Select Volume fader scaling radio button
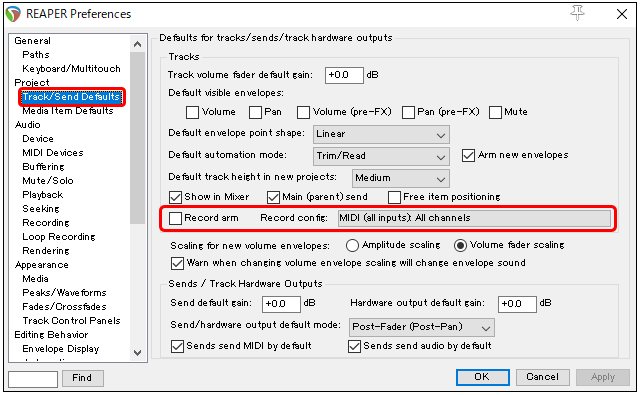The height and width of the screenshot is (395, 640). coord(460,245)
